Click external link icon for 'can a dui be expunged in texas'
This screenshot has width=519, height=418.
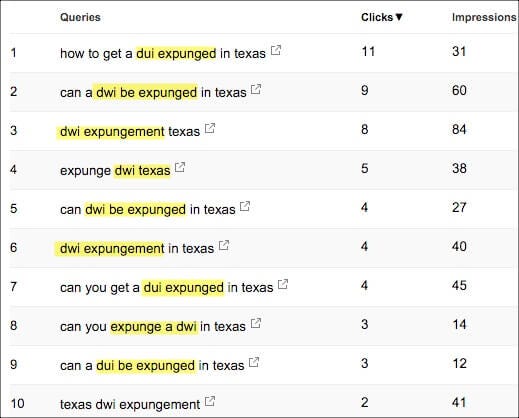[254, 362]
